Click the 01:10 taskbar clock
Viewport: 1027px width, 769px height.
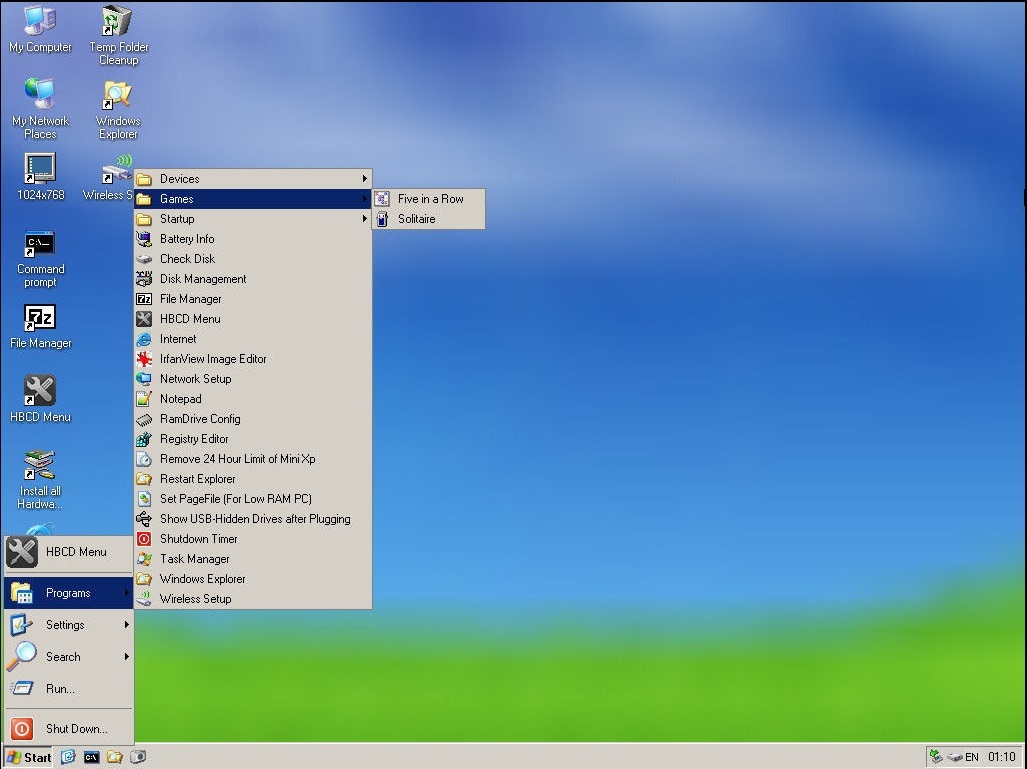pos(1001,757)
